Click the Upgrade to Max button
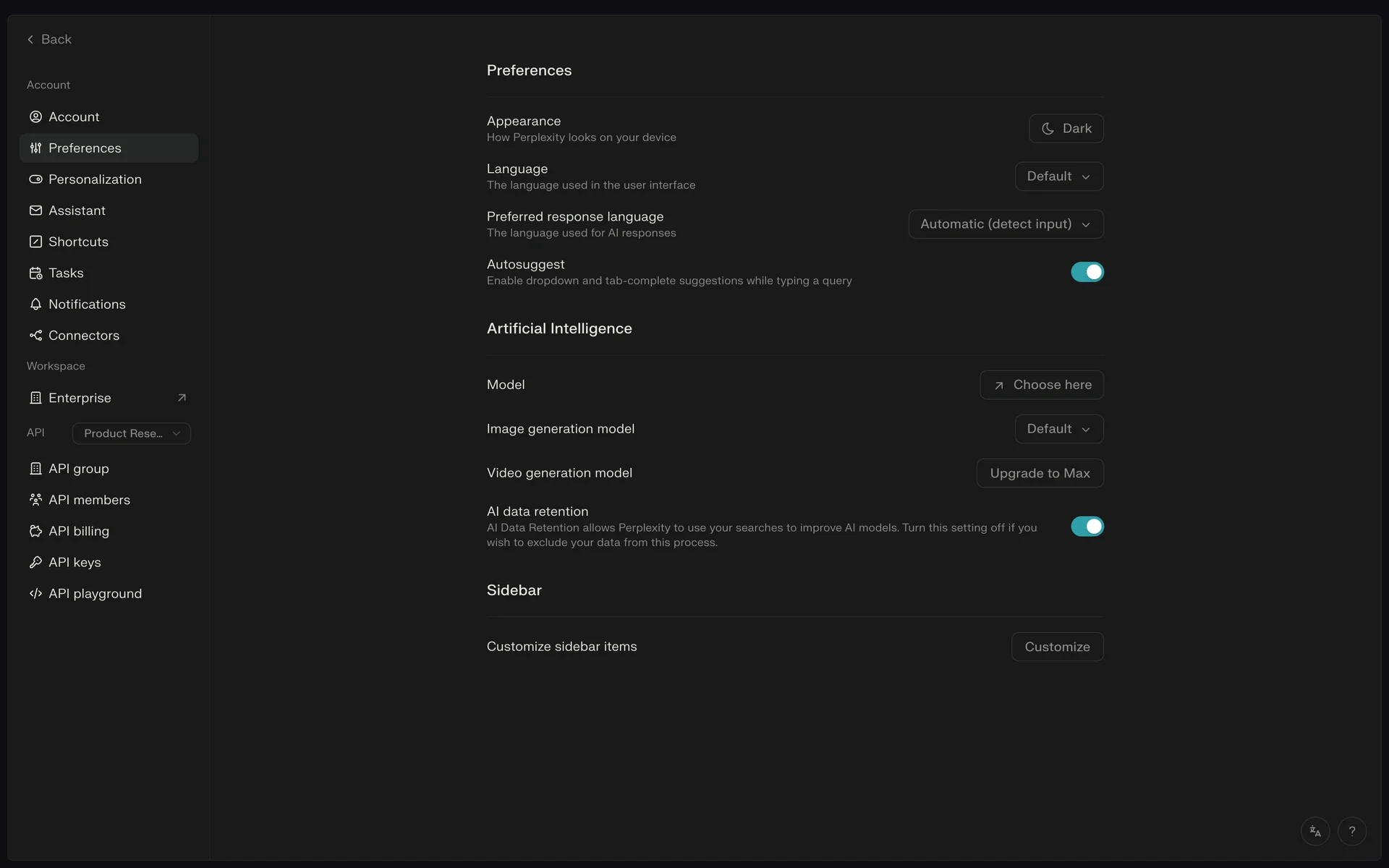1389x868 pixels. click(x=1039, y=473)
